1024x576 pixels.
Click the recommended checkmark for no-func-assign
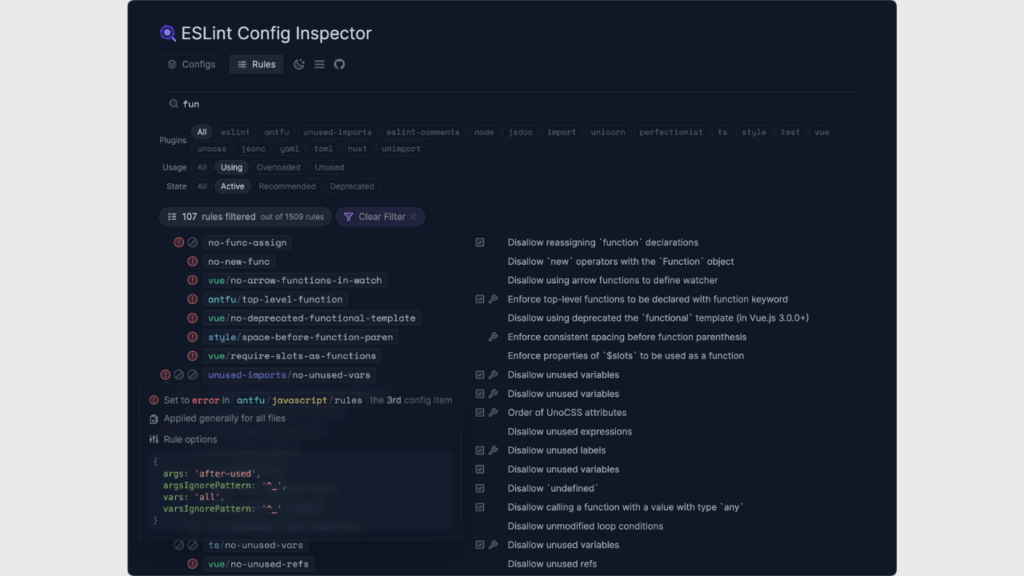[480, 243]
